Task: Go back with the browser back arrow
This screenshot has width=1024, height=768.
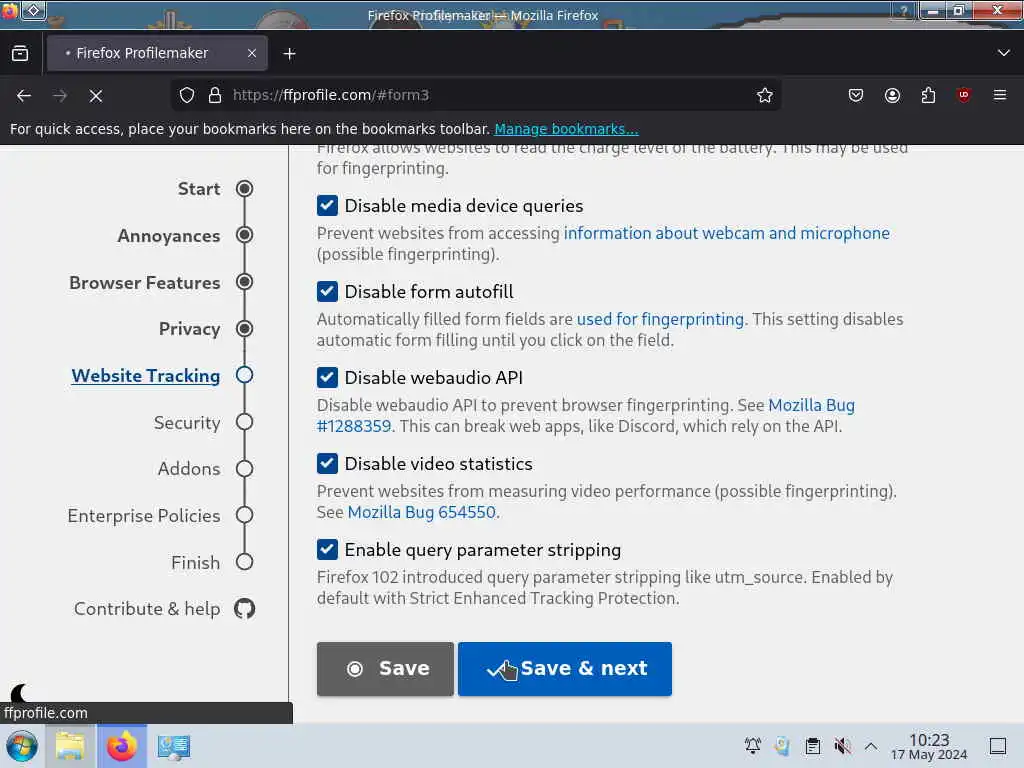Action: 24,96
